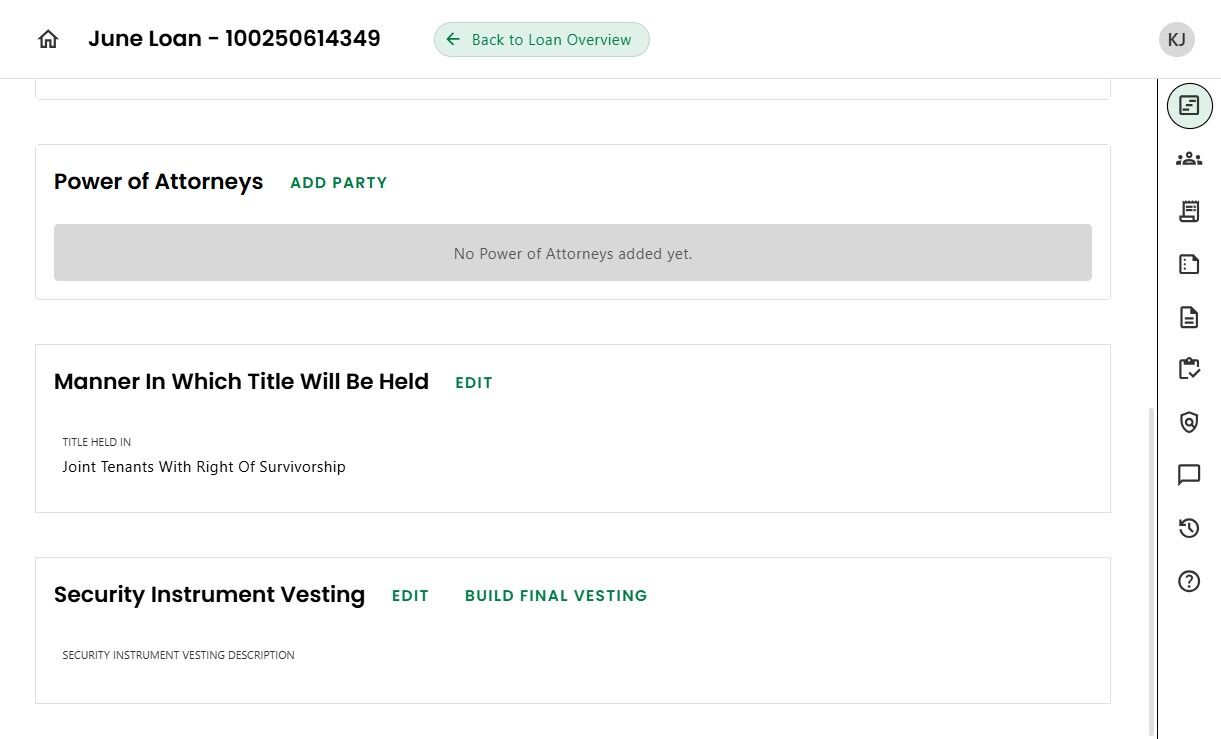Open the document page sidebar icon

click(1189, 317)
